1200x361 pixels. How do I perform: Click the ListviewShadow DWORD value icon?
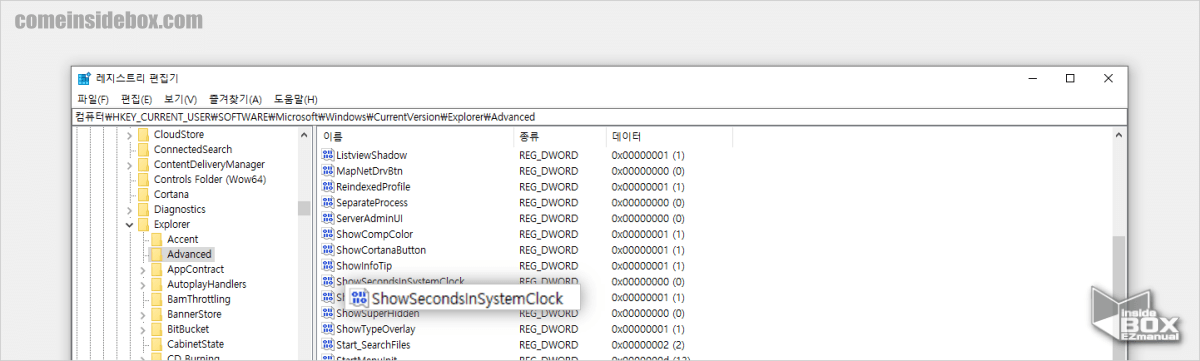328,155
